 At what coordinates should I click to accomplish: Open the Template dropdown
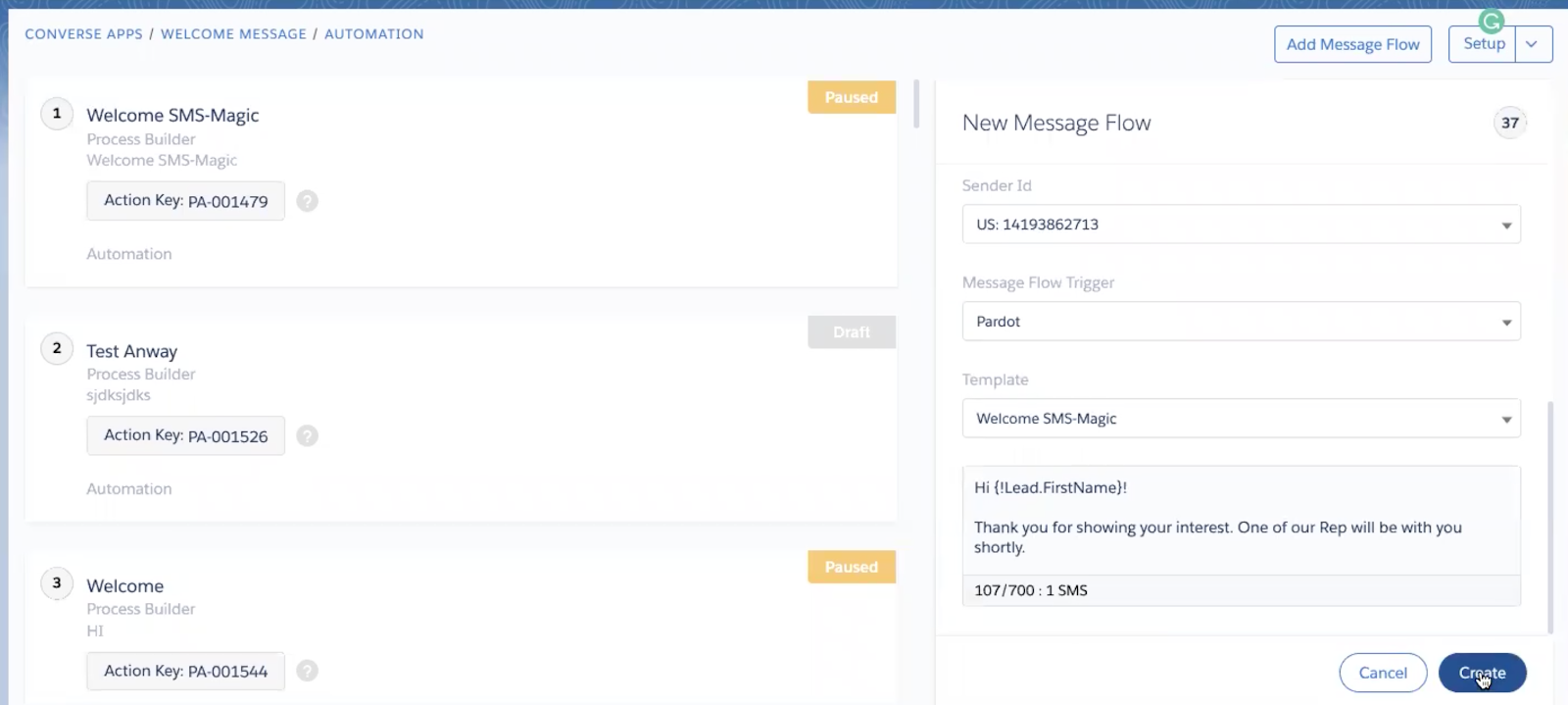1241,419
